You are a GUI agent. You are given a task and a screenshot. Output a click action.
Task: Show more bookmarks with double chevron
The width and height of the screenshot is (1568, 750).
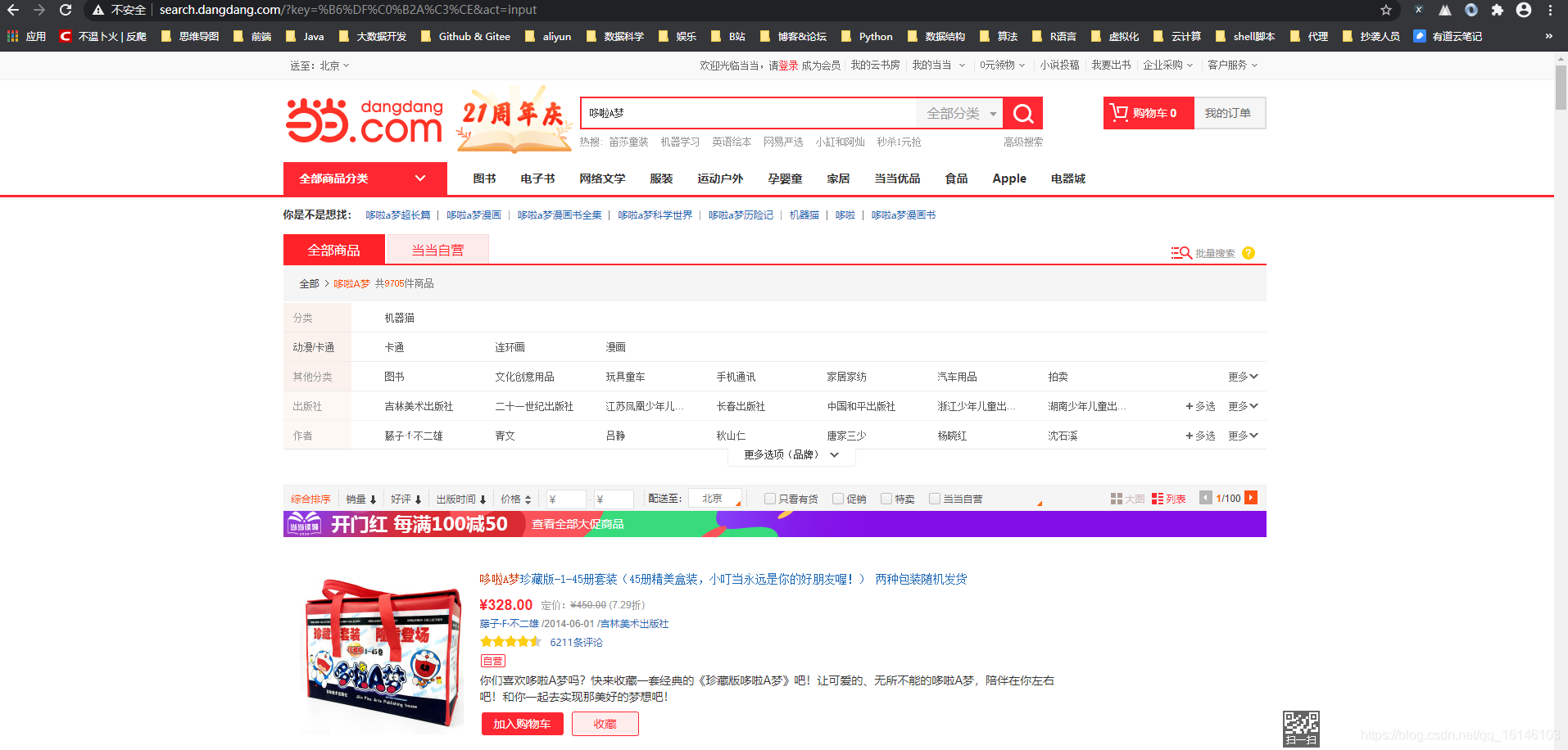pos(1549,36)
